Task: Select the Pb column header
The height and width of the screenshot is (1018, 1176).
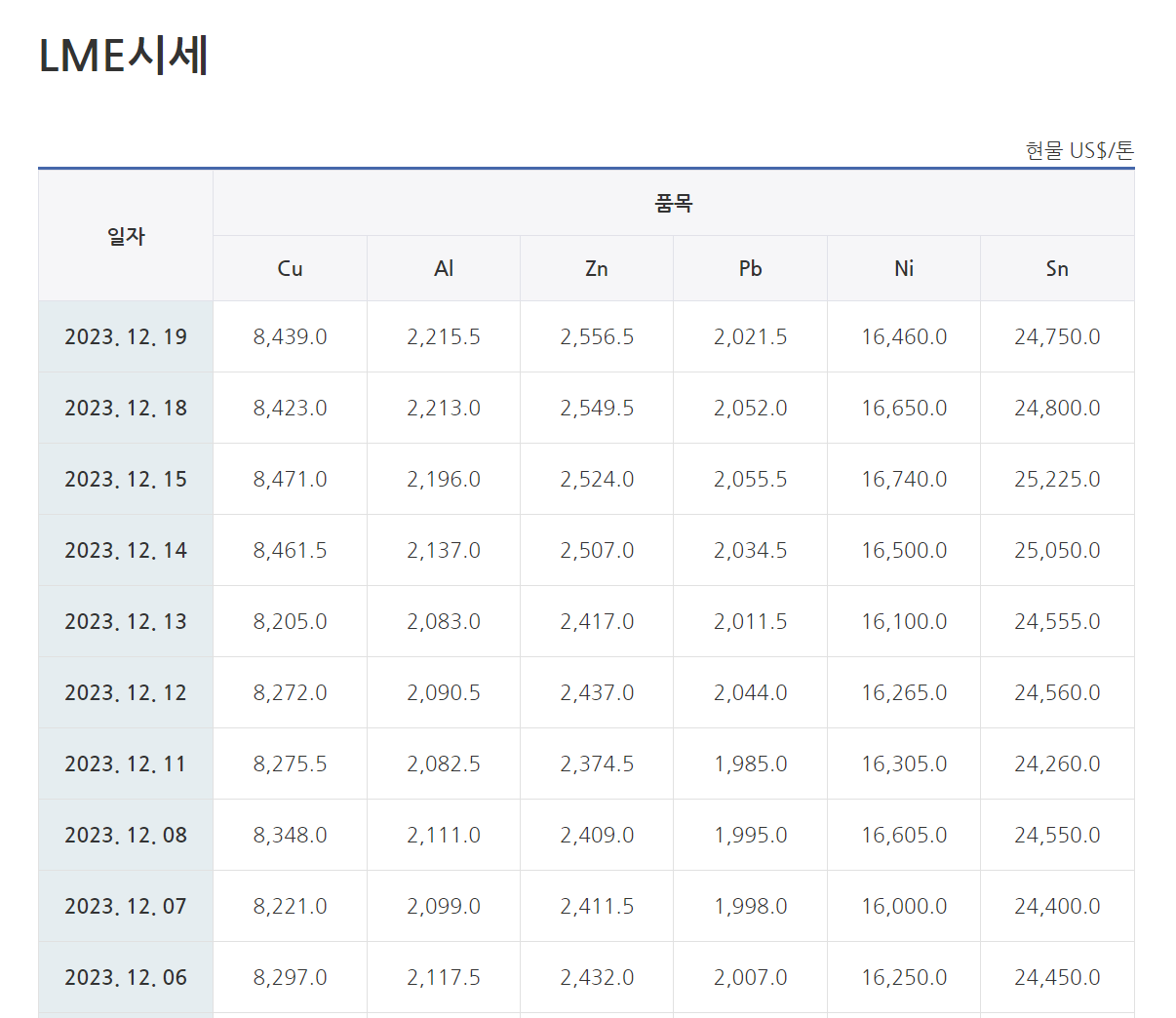Action: coord(750,268)
